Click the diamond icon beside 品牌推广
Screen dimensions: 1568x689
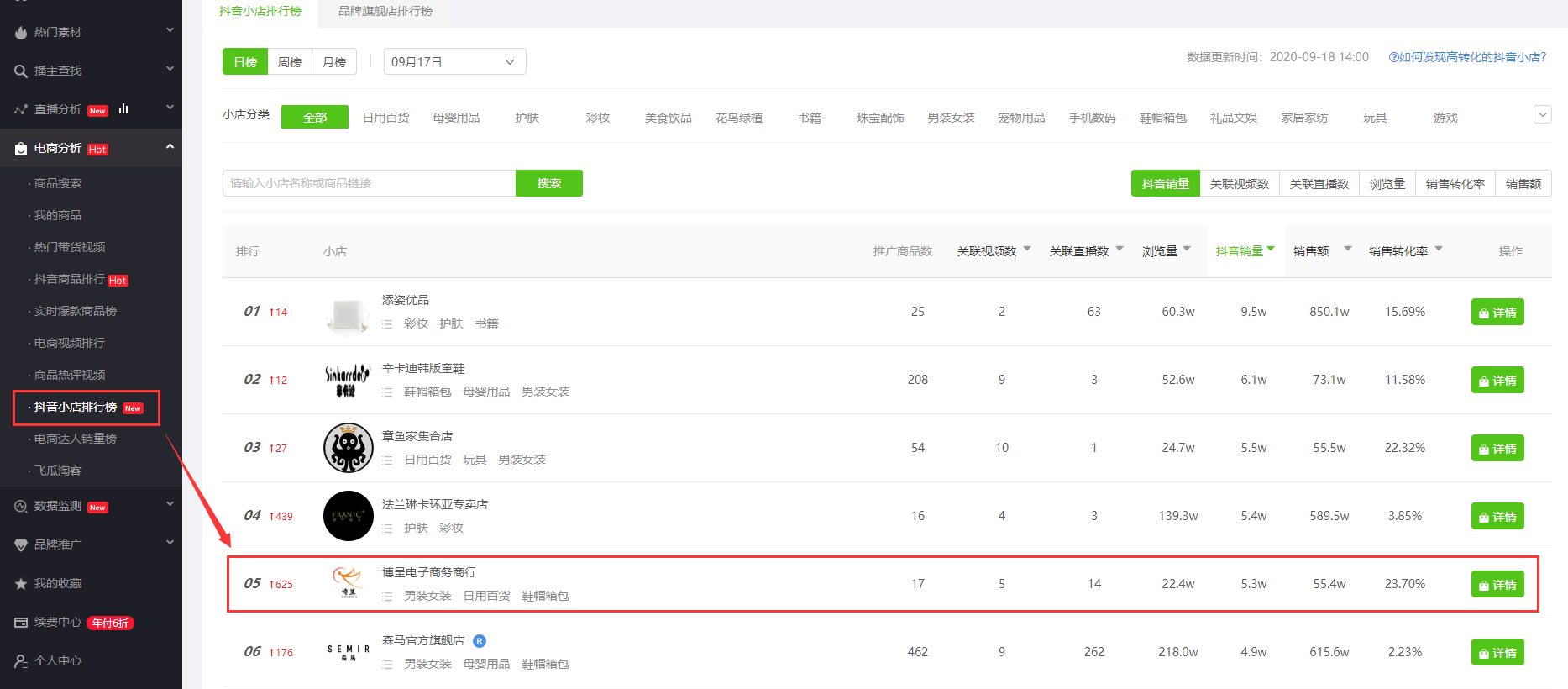click(21, 545)
